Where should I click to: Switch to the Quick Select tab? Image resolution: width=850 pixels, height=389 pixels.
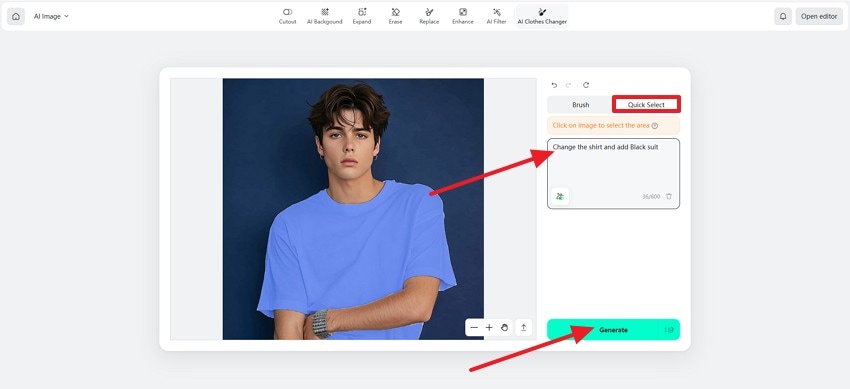pos(646,105)
